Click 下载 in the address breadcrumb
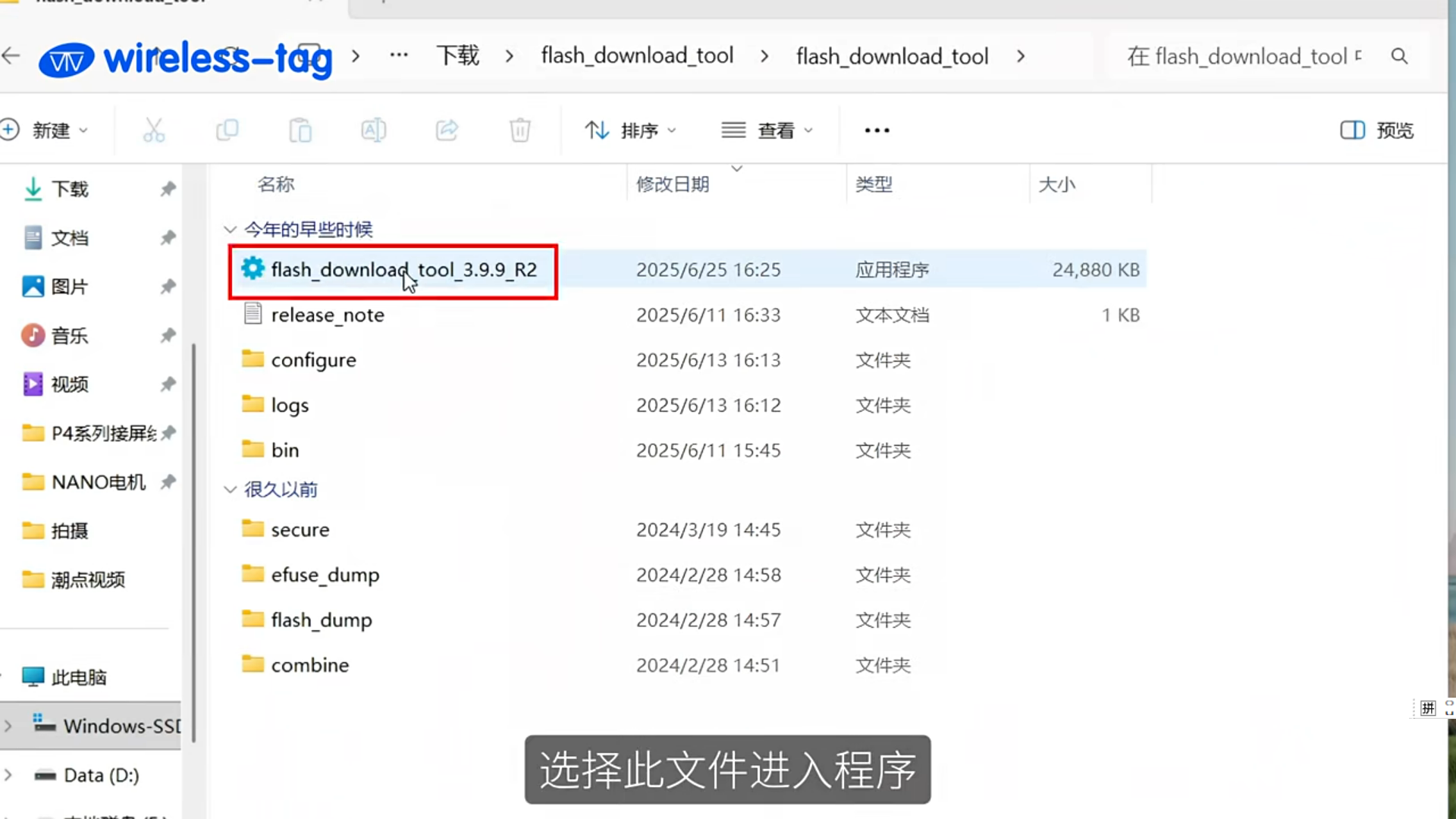This screenshot has height=819, width=1456. coord(457,56)
